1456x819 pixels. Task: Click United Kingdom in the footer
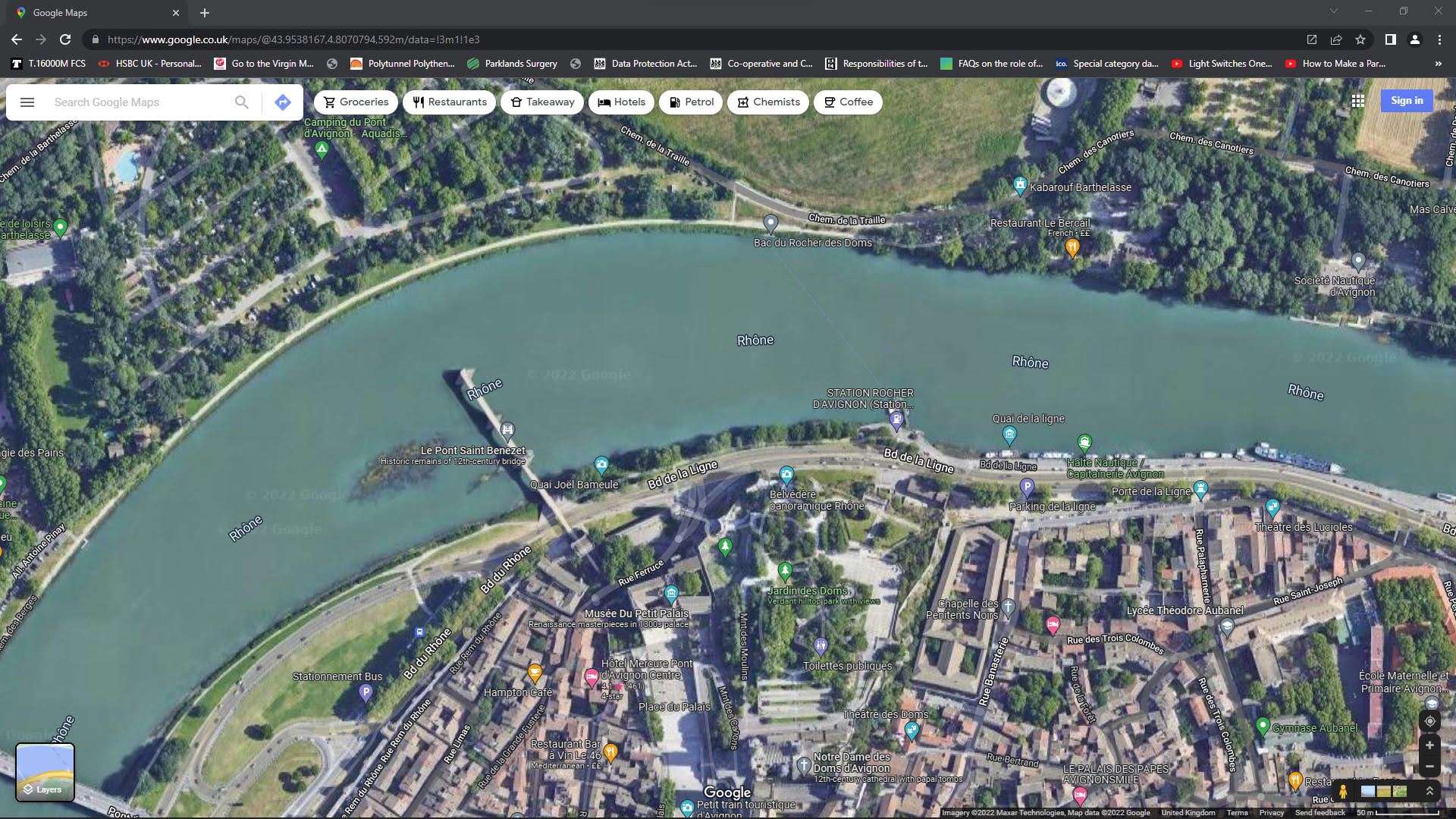tap(1188, 812)
